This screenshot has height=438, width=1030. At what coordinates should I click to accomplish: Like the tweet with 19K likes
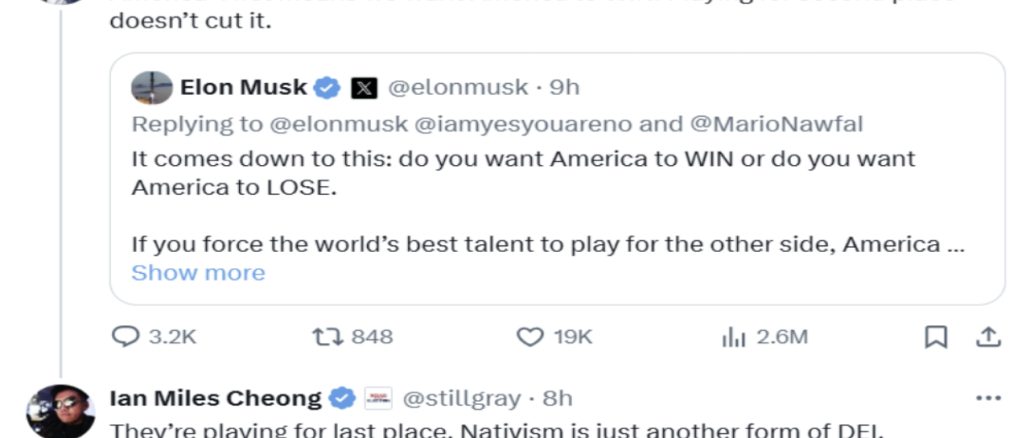[530, 337]
